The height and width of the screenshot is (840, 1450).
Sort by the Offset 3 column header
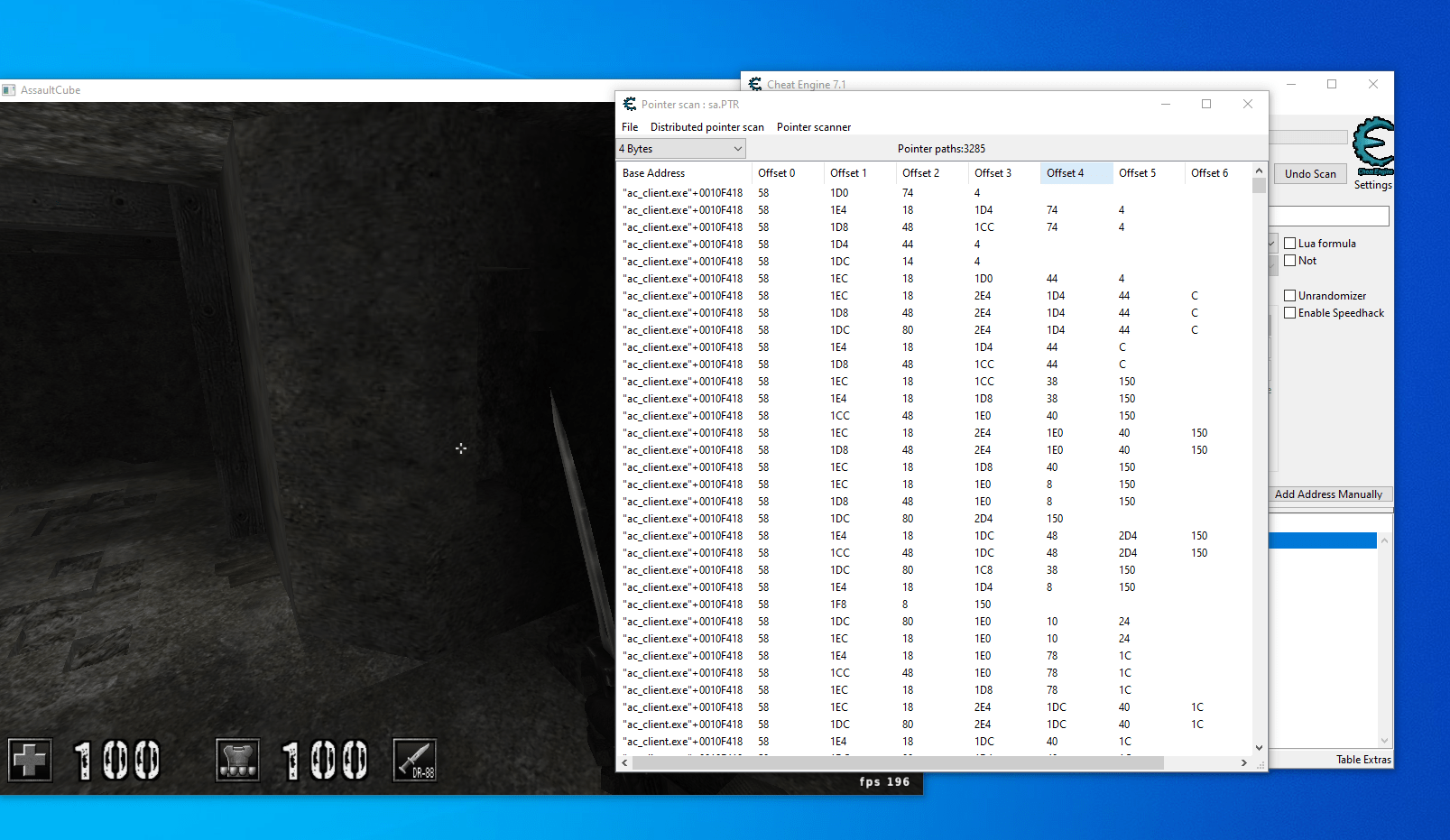(1004, 173)
